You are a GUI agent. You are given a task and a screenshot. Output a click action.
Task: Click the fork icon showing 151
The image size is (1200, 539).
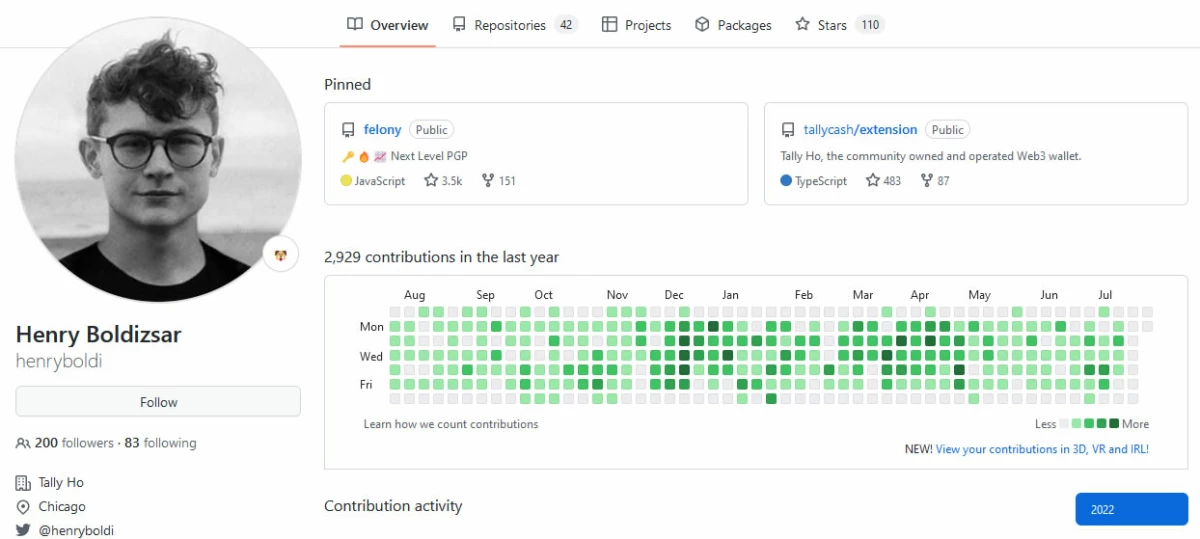[x=488, y=181]
